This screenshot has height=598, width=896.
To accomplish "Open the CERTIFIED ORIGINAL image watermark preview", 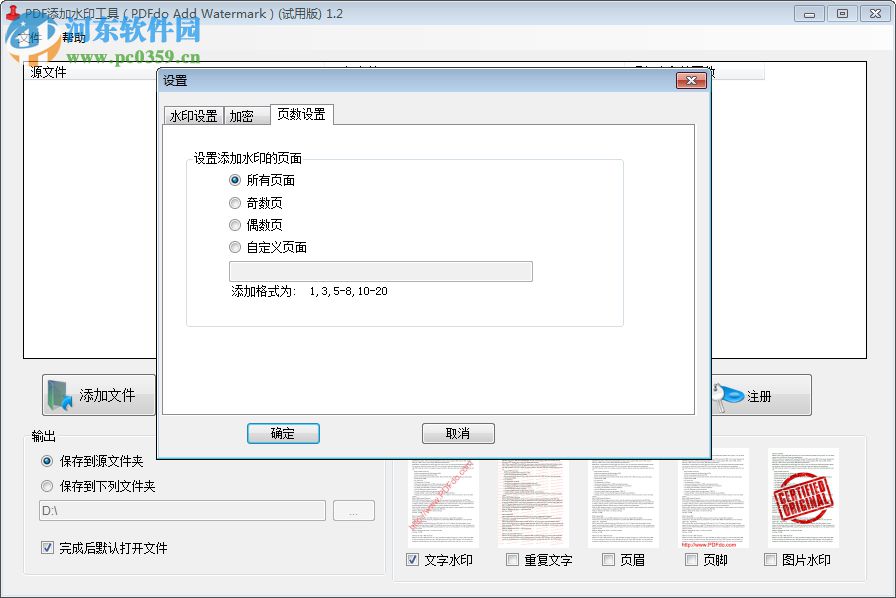I will (805, 495).
